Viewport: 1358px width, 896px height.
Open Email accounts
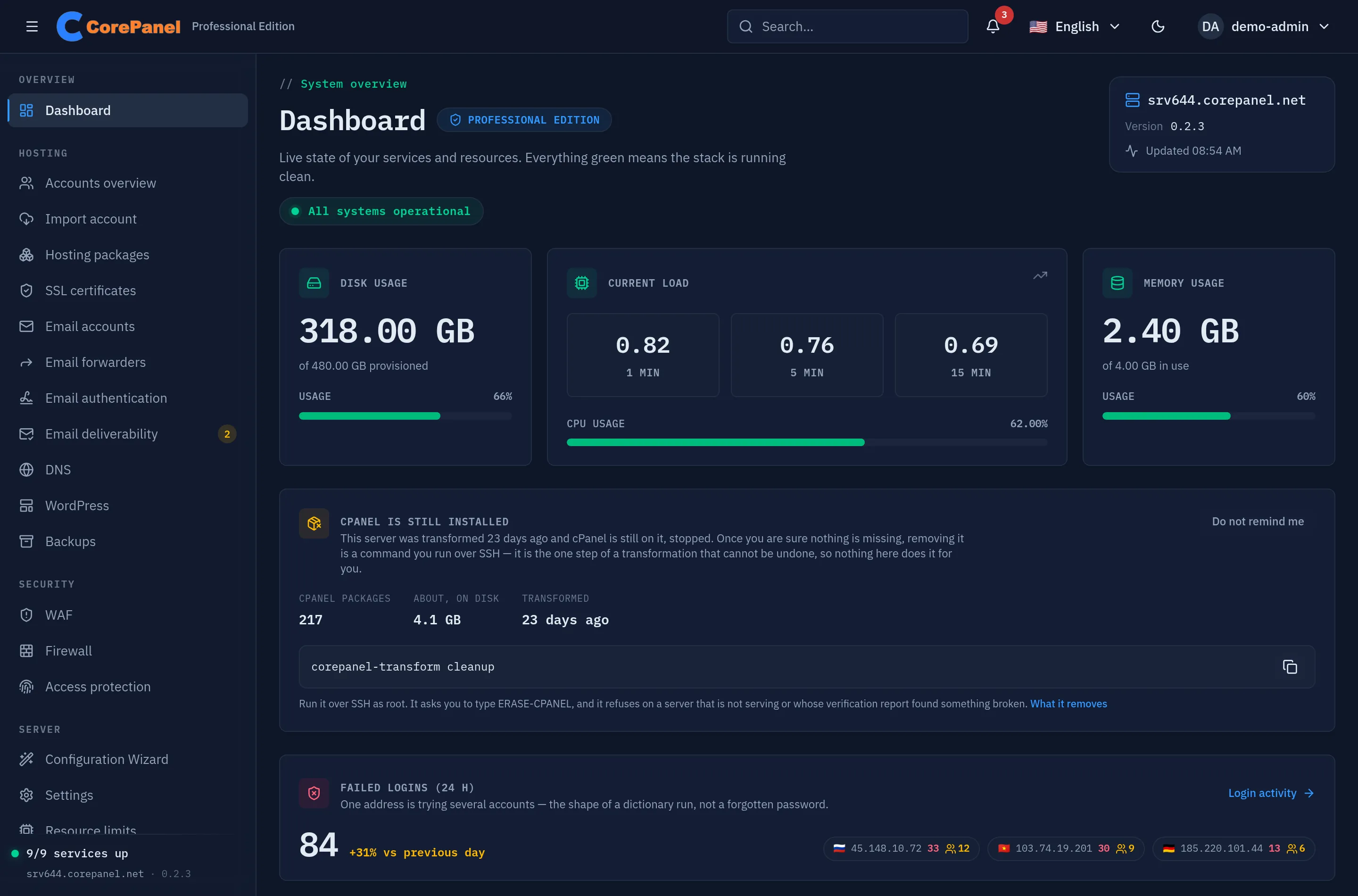[x=128, y=326]
